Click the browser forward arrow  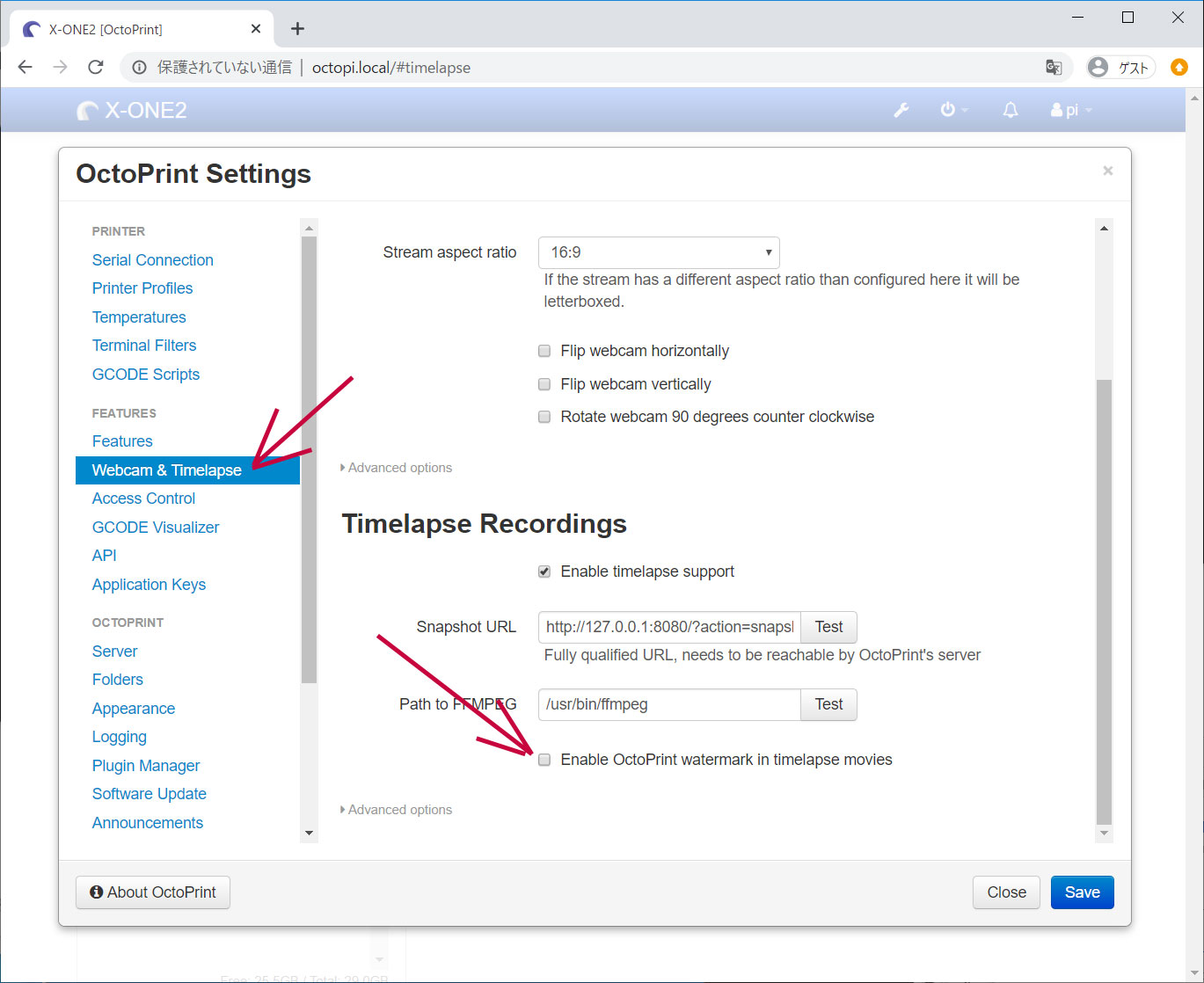tap(60, 68)
